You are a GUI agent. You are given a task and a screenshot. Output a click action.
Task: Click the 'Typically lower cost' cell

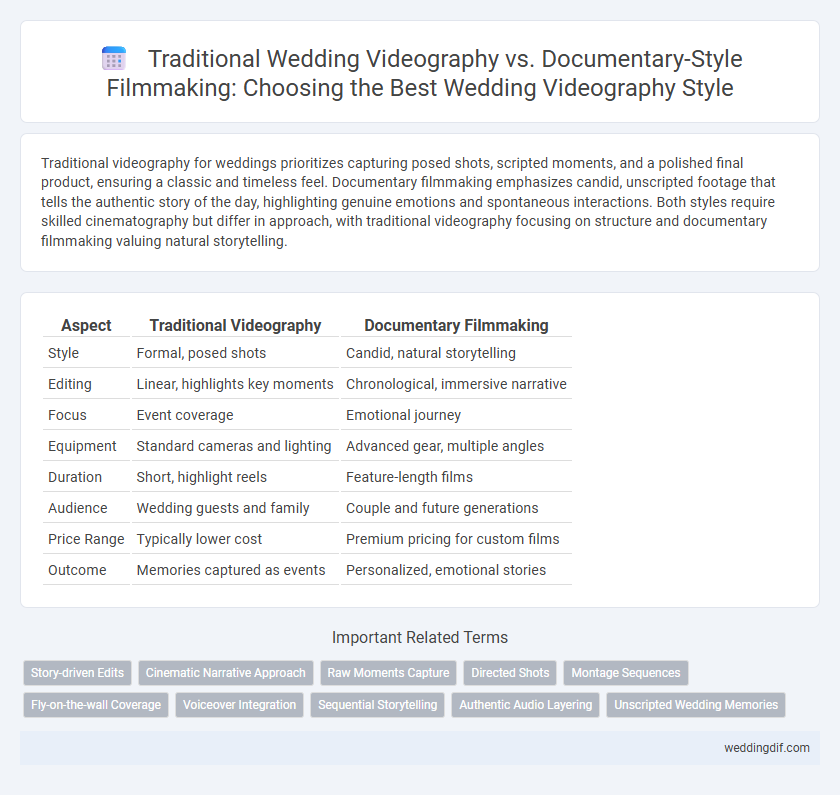point(235,539)
